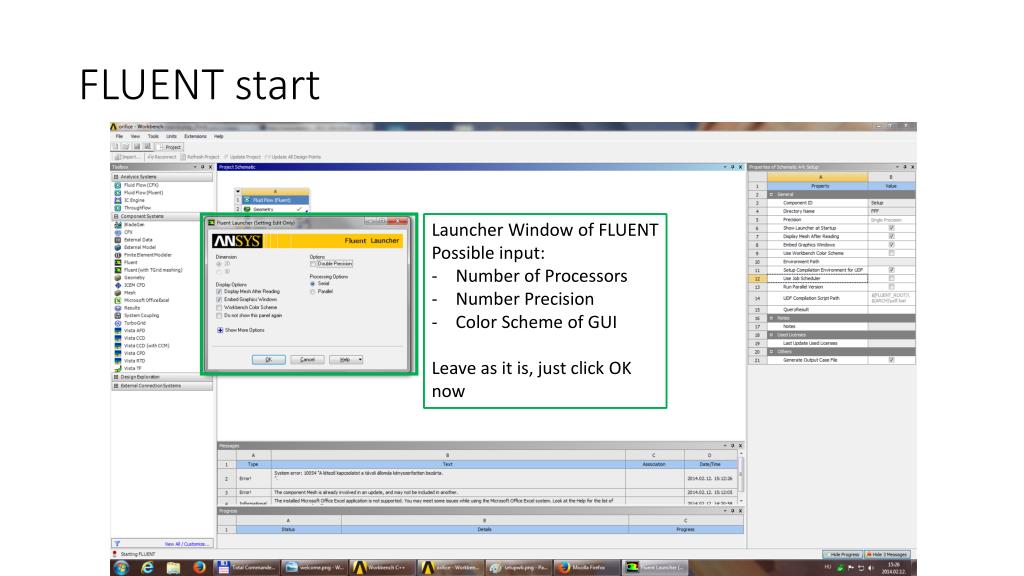Toggle Use Job Scheduler property checkbox

click(891, 278)
